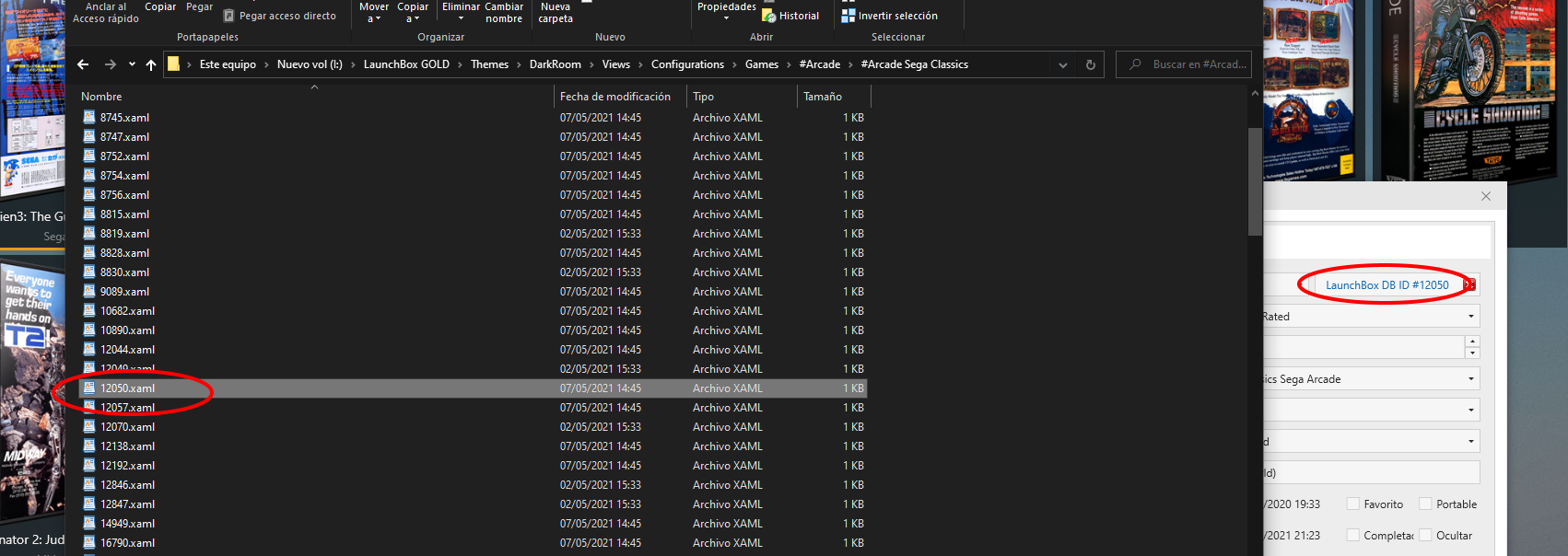Increase value with the spinner up arrow

1472,342
